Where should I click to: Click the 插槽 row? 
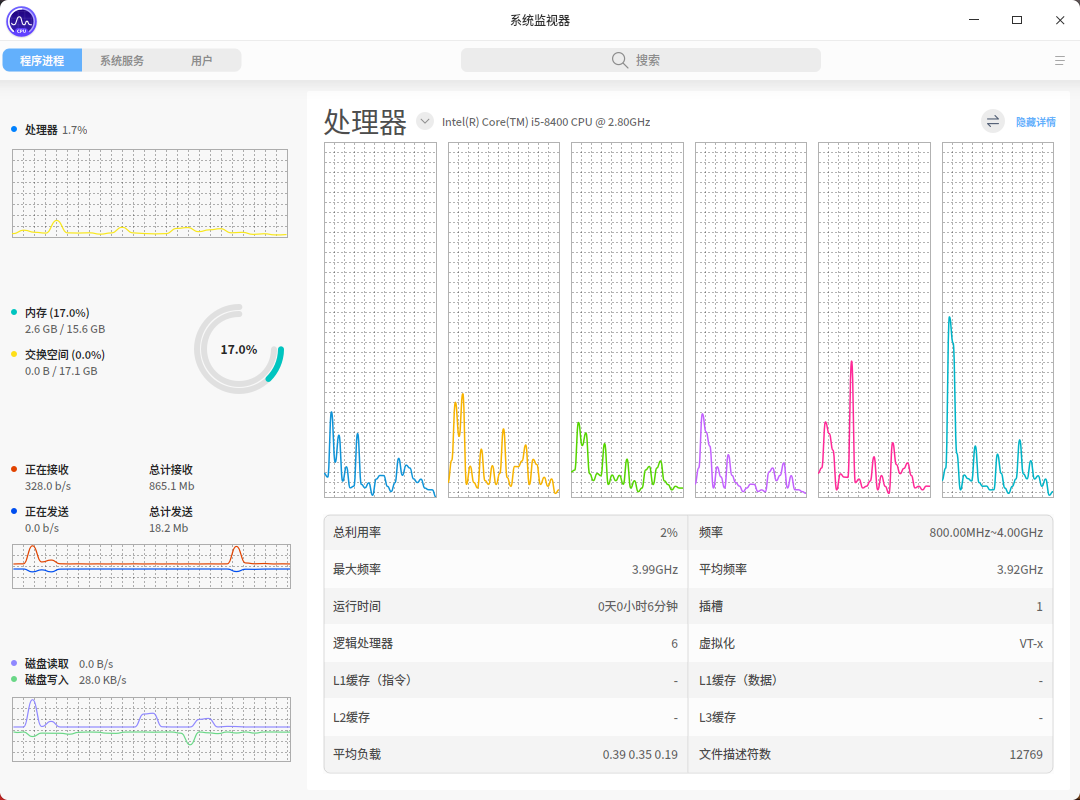[871, 606]
